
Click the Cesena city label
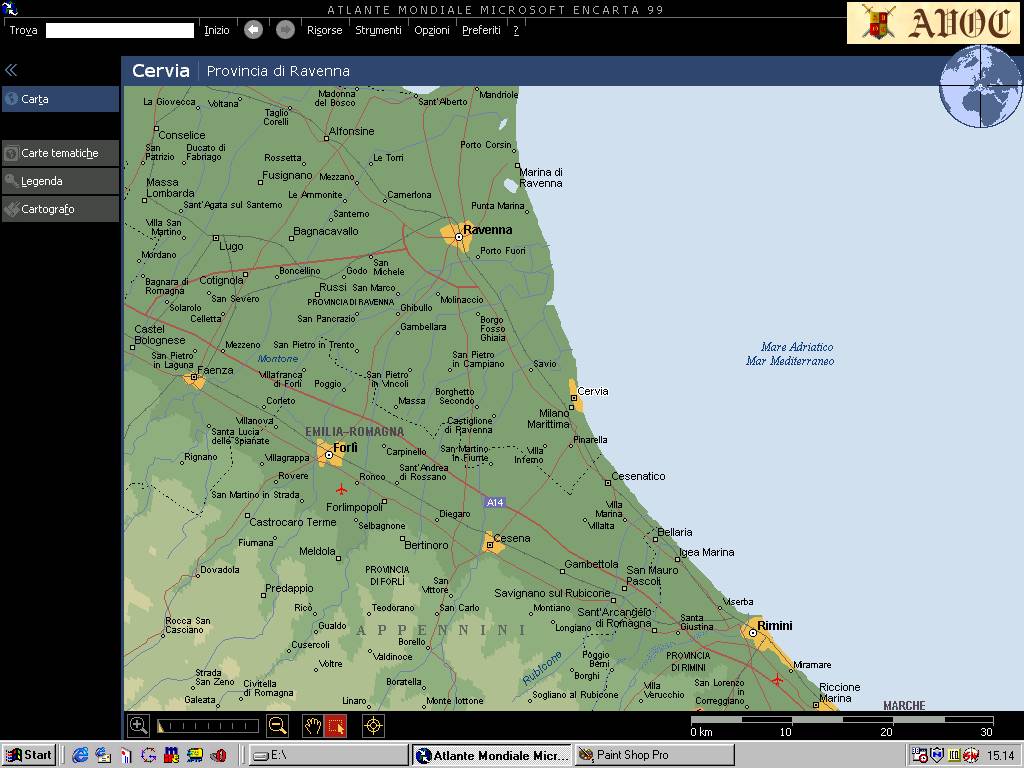pyautogui.click(x=512, y=538)
